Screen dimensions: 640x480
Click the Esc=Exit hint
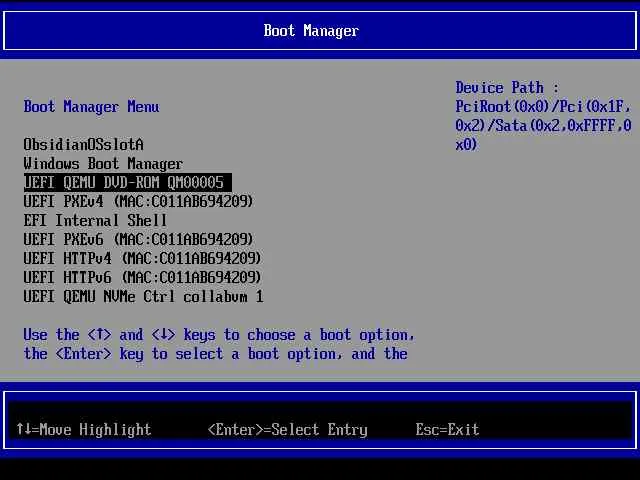pyautogui.click(x=447, y=429)
